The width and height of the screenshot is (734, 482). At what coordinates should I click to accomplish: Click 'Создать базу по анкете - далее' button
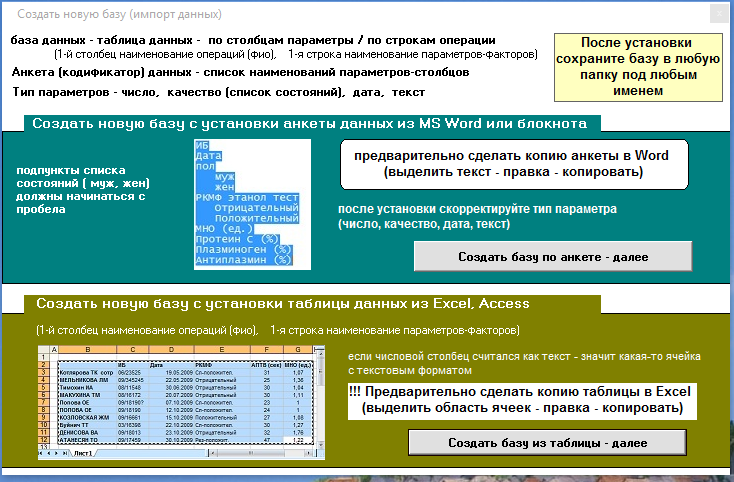click(x=553, y=257)
